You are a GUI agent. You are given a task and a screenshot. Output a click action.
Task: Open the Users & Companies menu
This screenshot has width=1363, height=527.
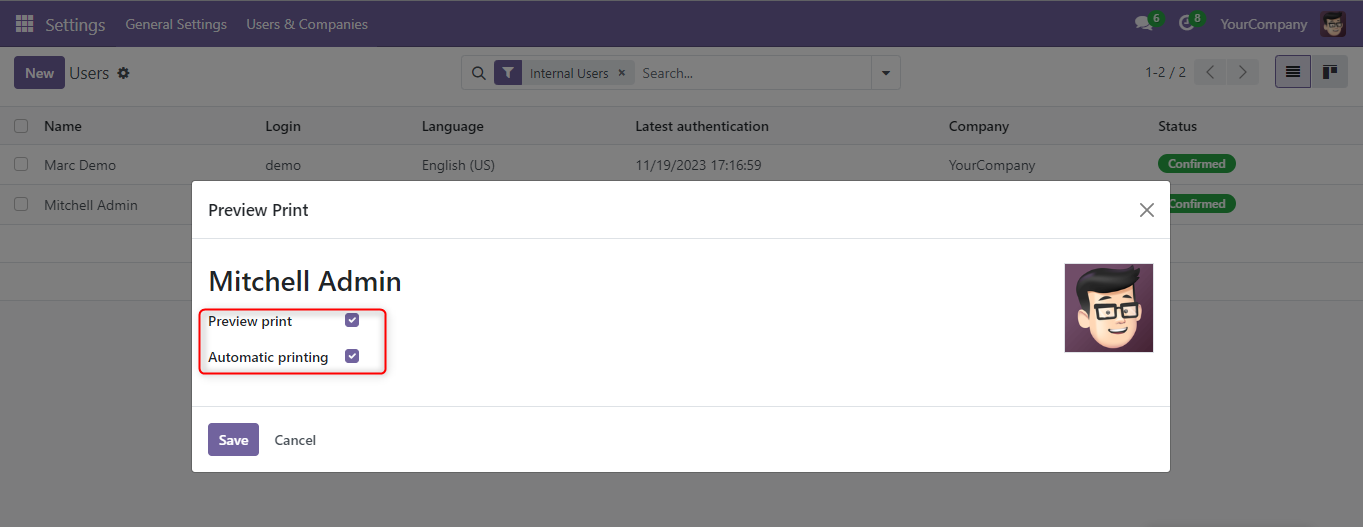307,24
